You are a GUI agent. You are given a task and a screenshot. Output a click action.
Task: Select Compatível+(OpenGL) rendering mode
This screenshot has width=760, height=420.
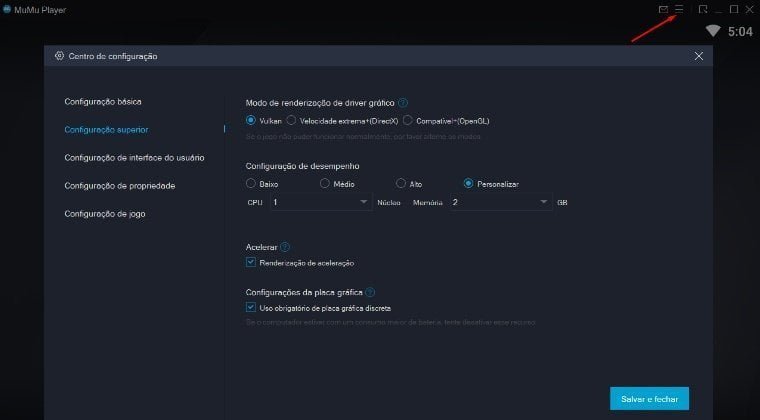click(408, 120)
